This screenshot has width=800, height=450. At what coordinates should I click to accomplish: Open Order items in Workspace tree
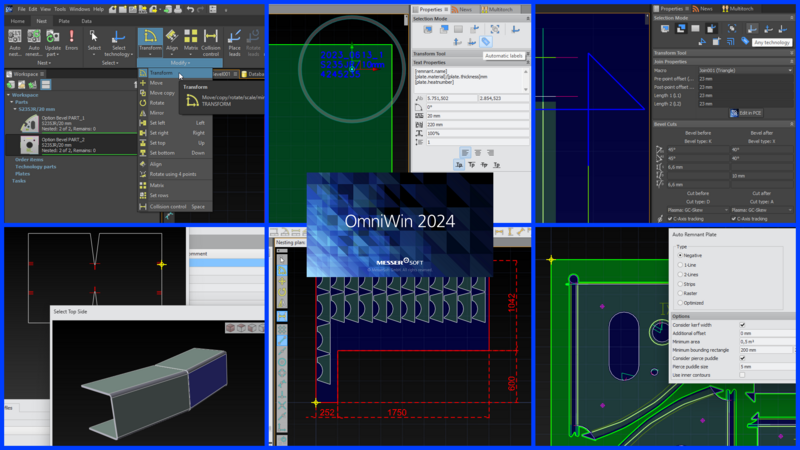click(29, 160)
